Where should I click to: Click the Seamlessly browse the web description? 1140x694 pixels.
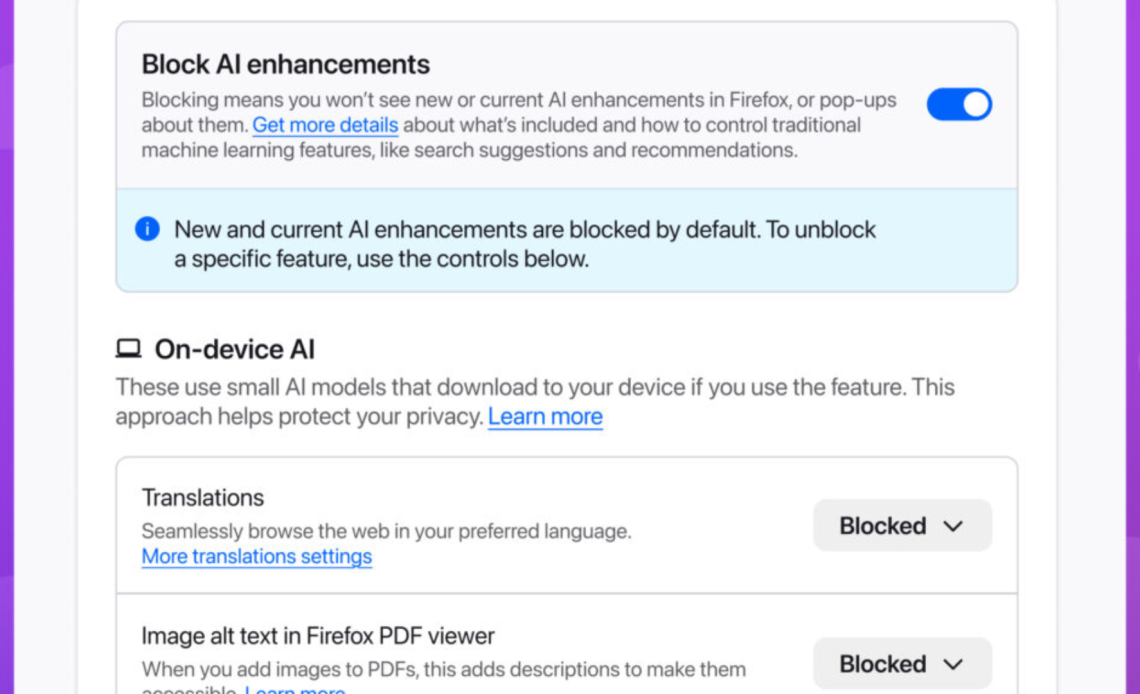[386, 531]
